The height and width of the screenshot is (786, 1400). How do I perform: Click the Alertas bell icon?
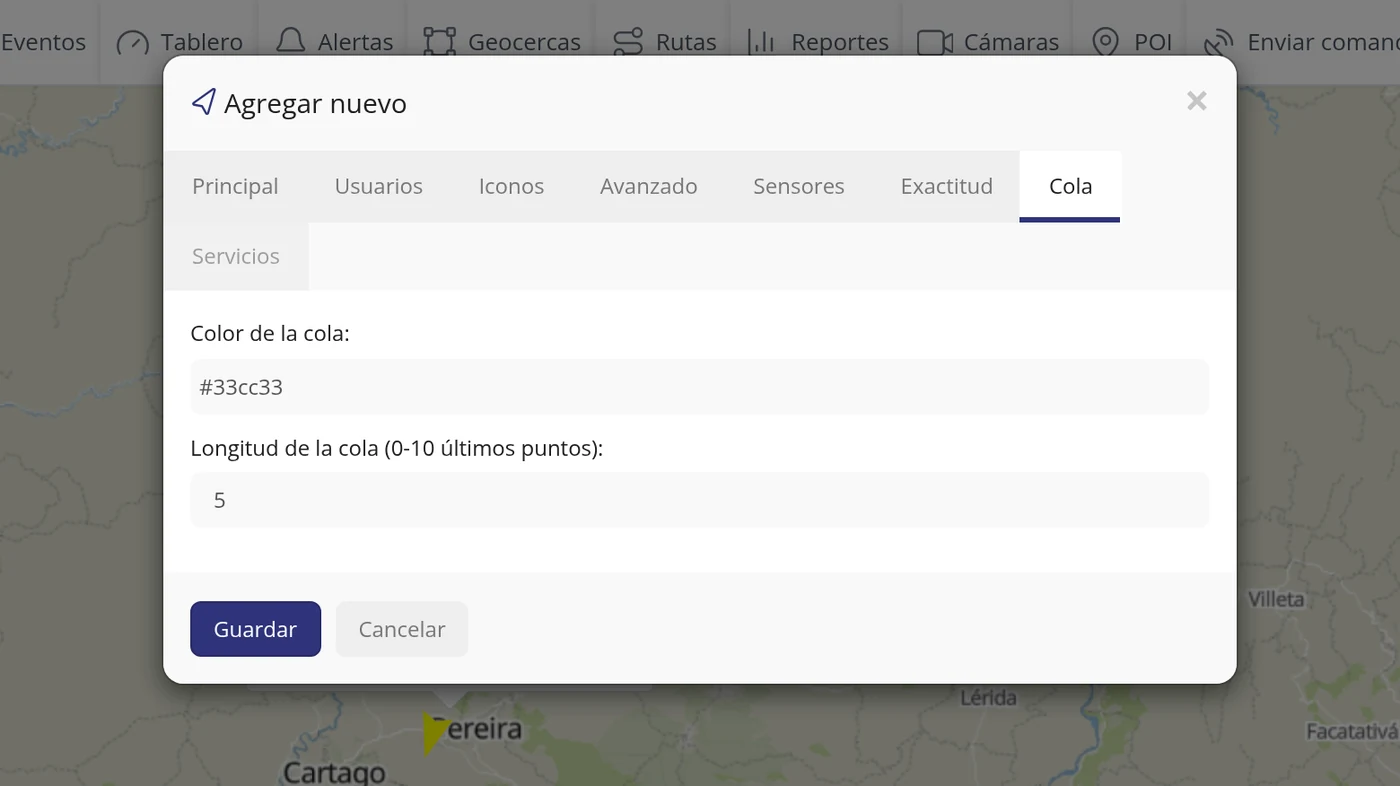point(290,42)
